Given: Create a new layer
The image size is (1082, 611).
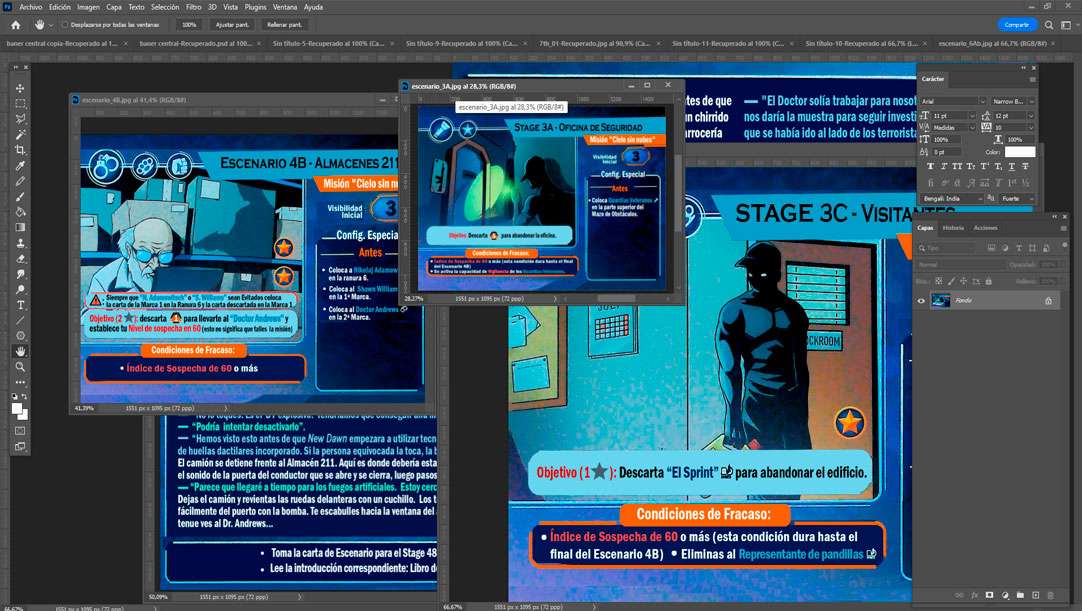Looking at the screenshot, I should click(1035, 595).
